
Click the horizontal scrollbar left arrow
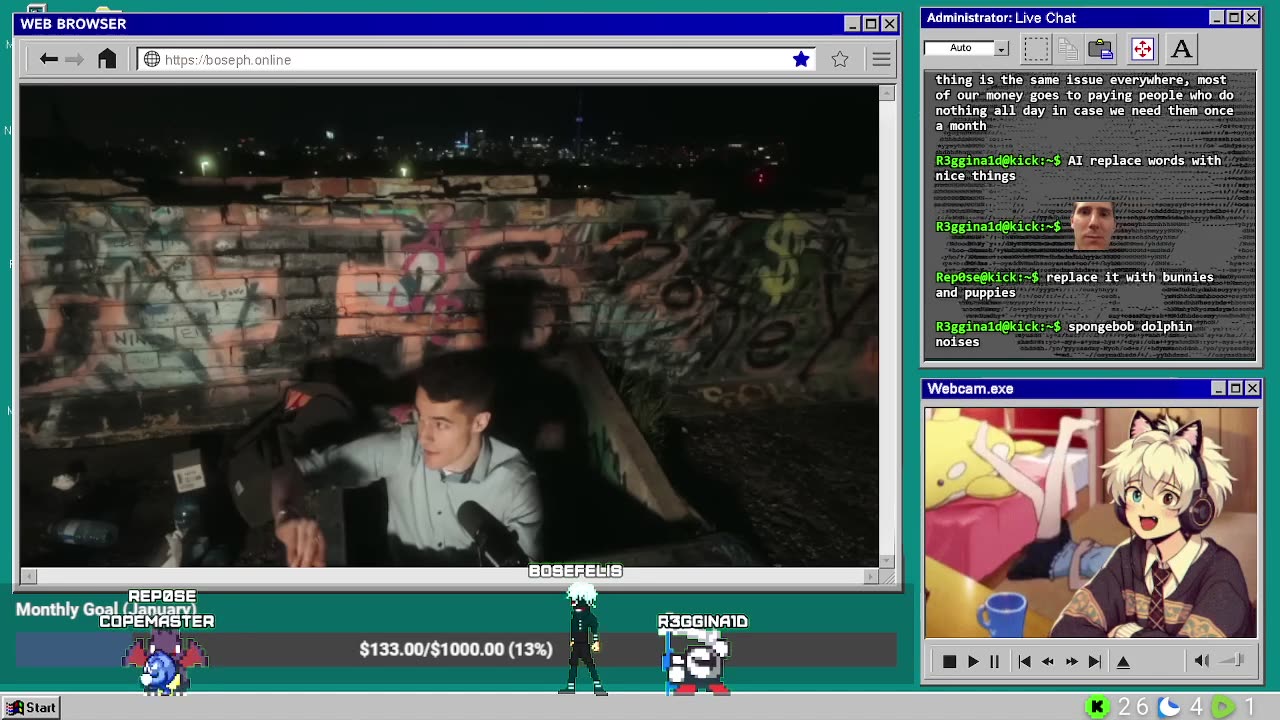29,576
